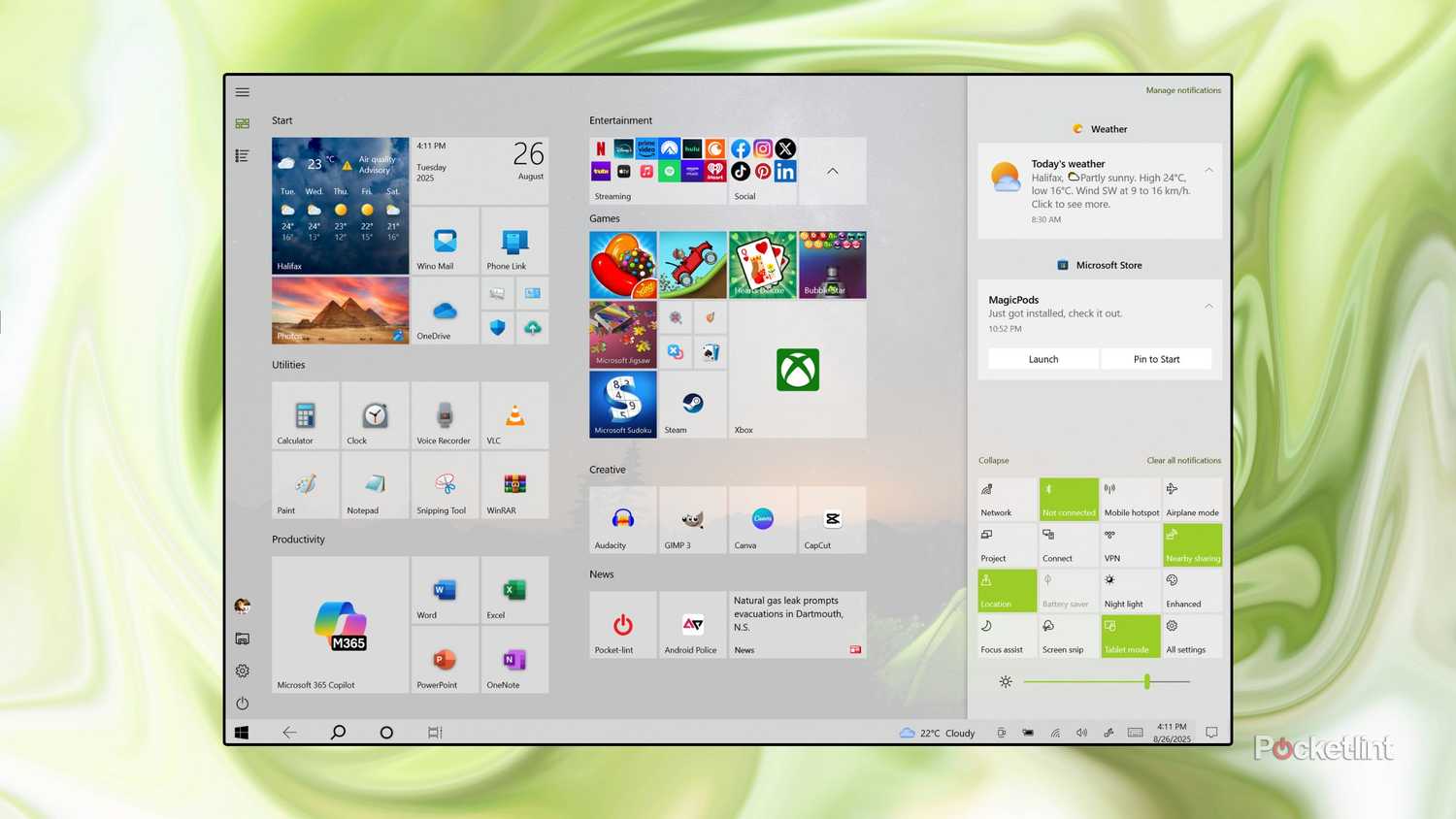Turn off Location in quick actions
Image resolution: width=1456 pixels, height=819 pixels.
click(1006, 589)
